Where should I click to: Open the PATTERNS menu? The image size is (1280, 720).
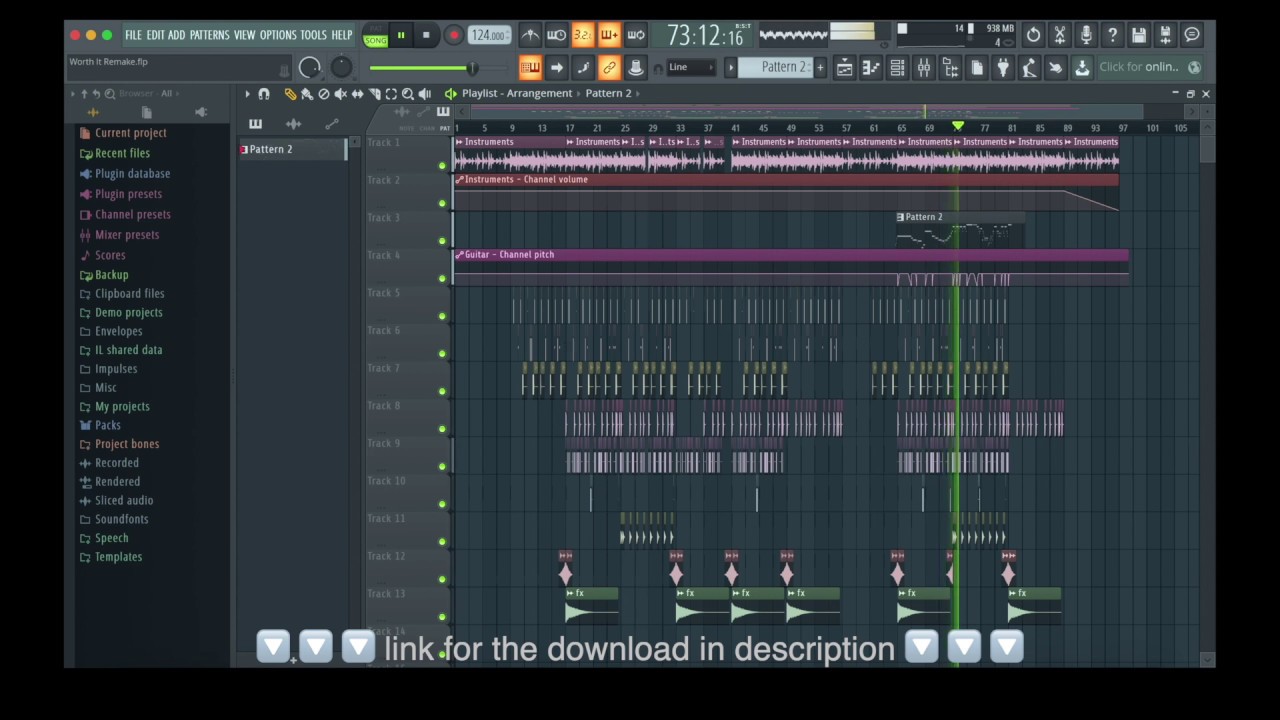[x=210, y=35]
